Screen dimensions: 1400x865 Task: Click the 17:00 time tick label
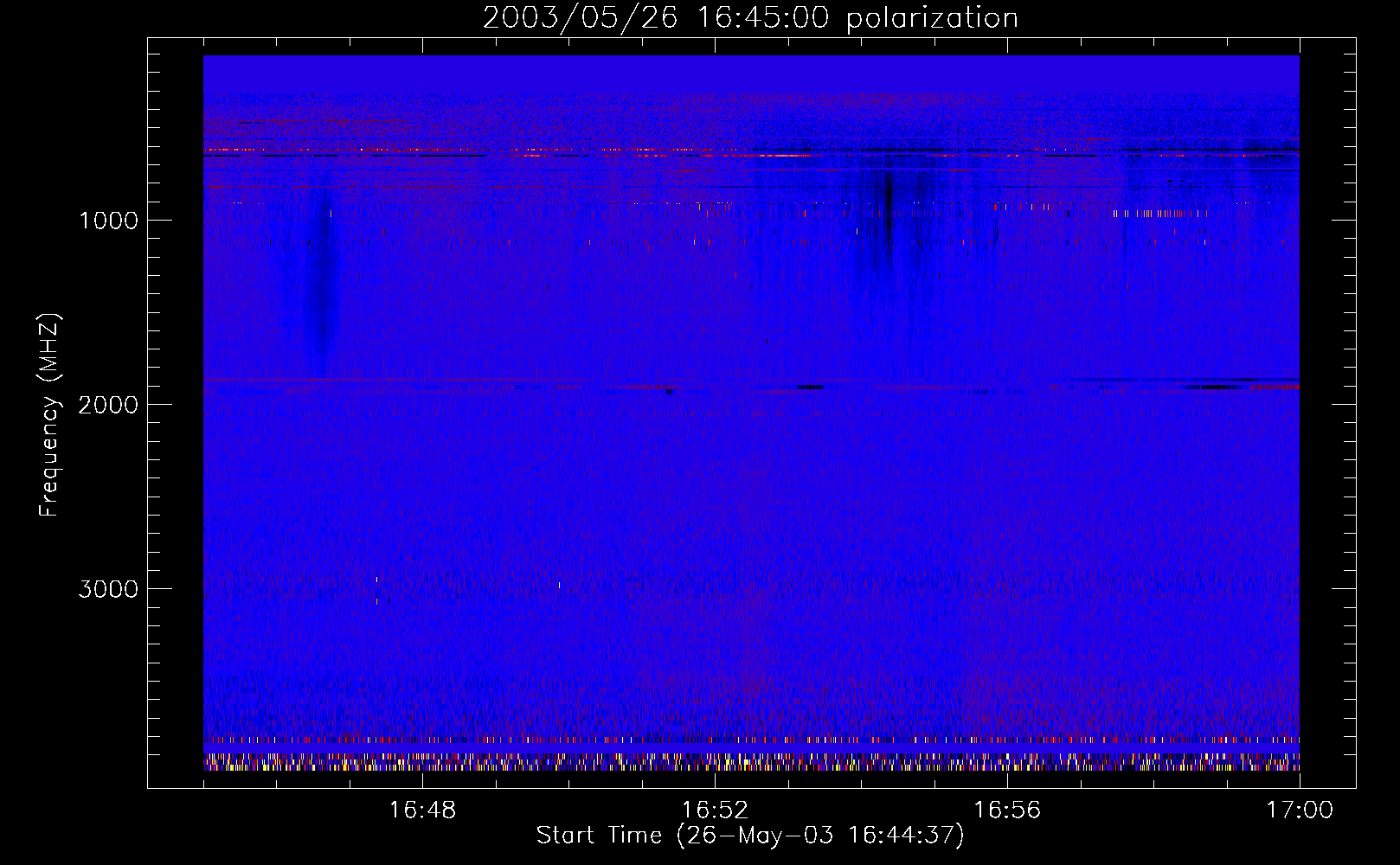pyautogui.click(x=1300, y=811)
